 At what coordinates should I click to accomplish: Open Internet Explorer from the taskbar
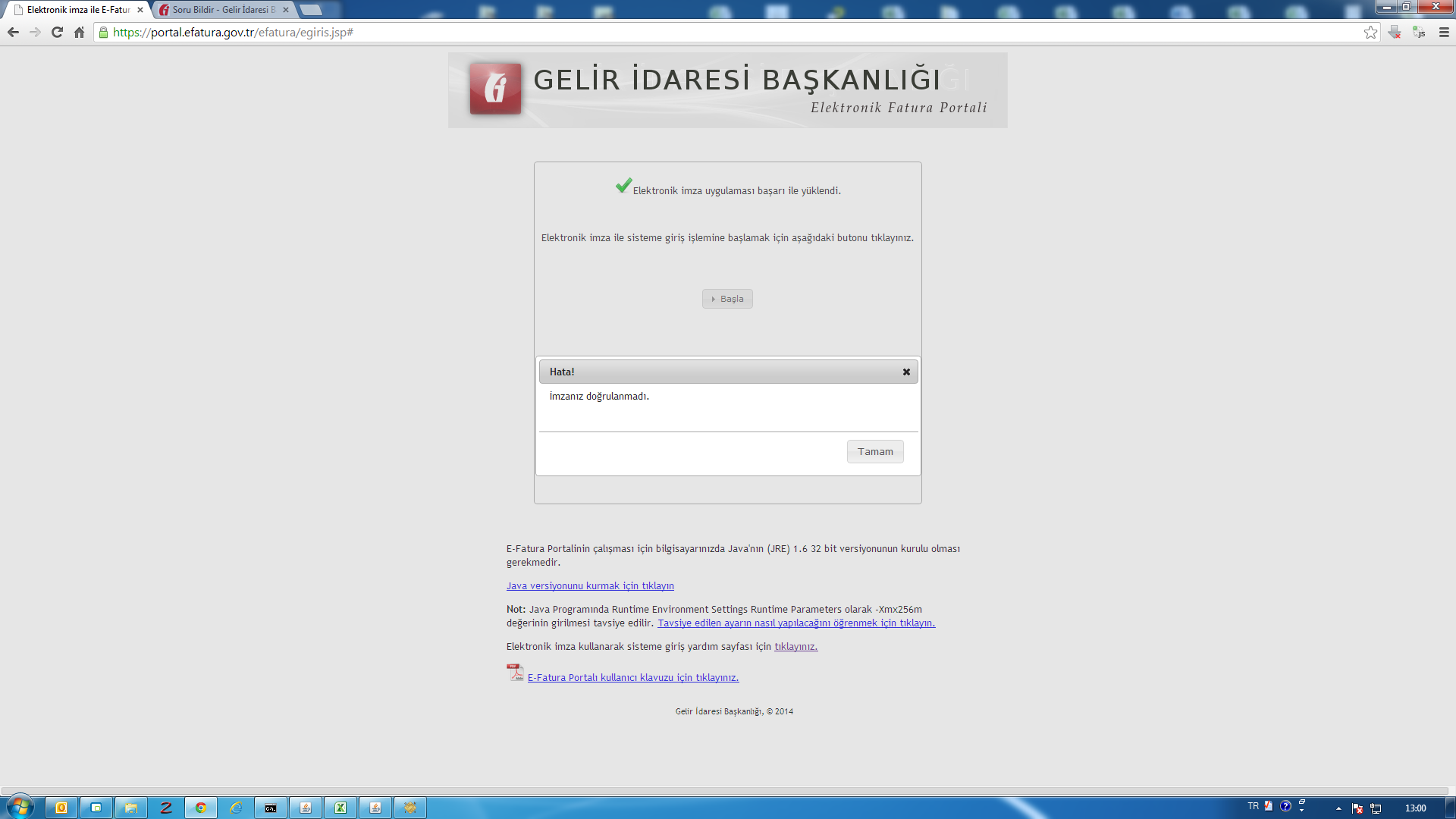[x=236, y=808]
